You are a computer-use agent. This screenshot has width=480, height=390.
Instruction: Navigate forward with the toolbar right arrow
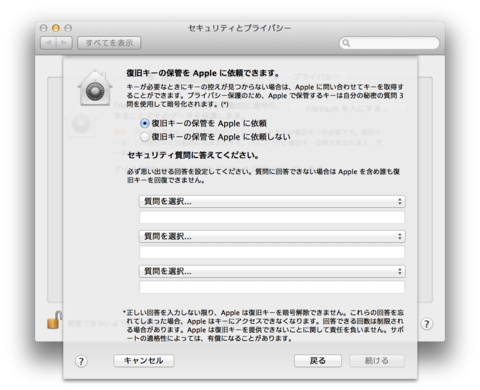[64, 43]
